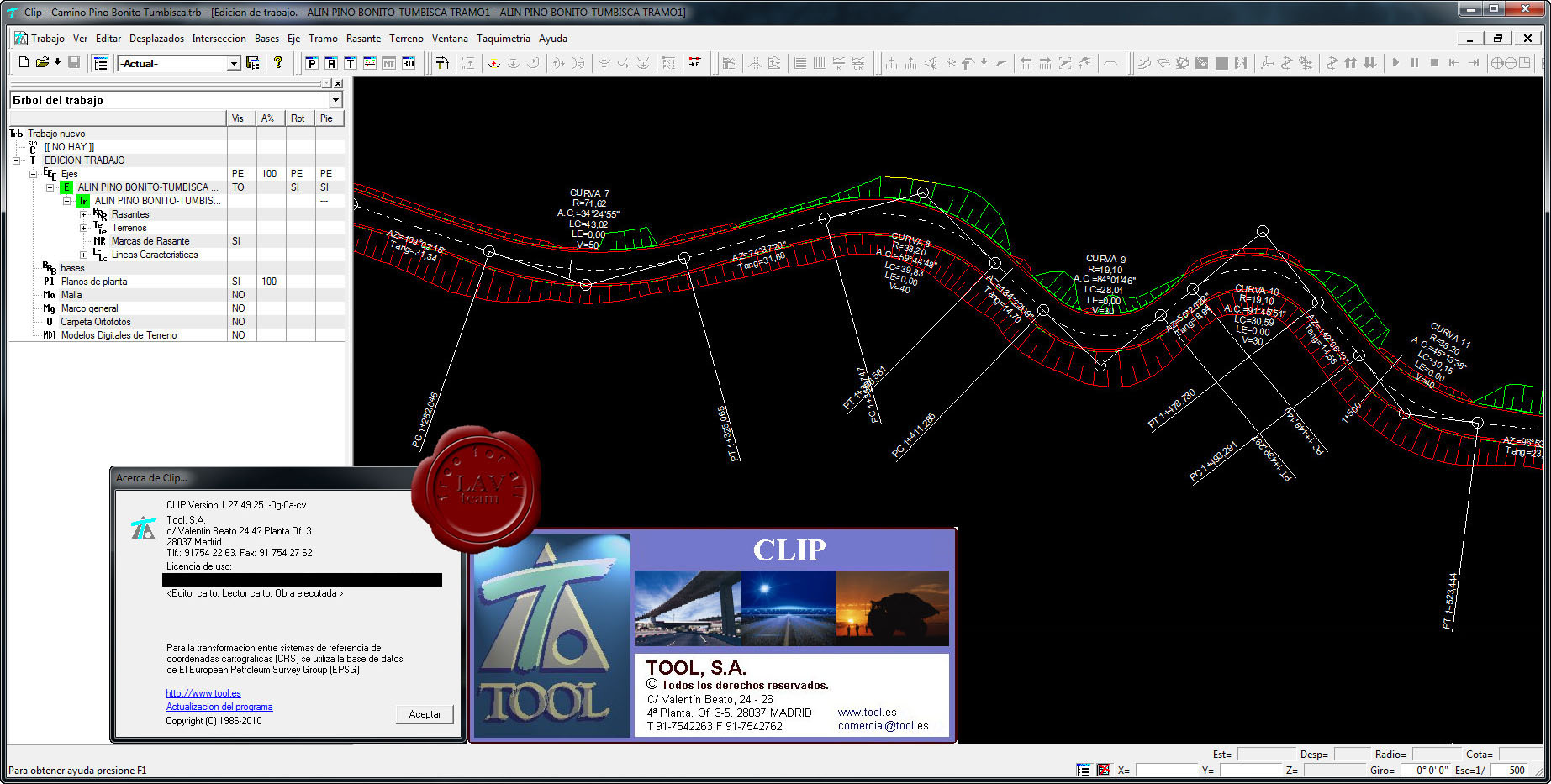This screenshot has height=784, width=1551.
Task: Click the horizontal lines listing toolbar icon
Action: tap(800, 63)
